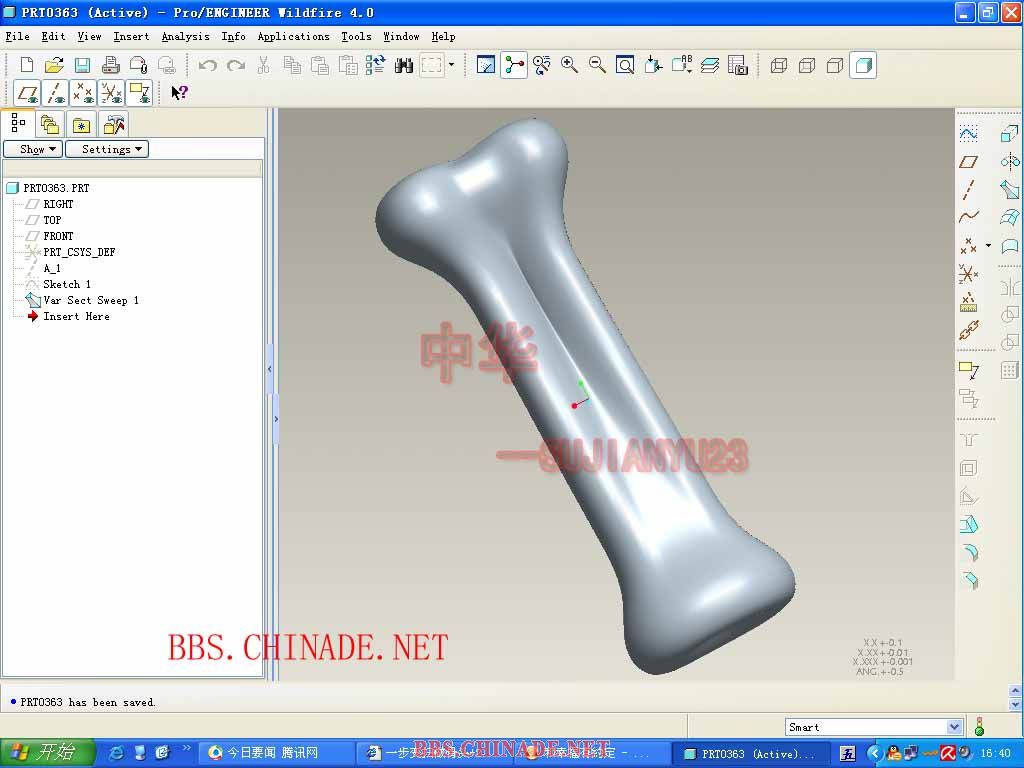Open the Layers tool icon
This screenshot has width=1024, height=768.
point(710,65)
